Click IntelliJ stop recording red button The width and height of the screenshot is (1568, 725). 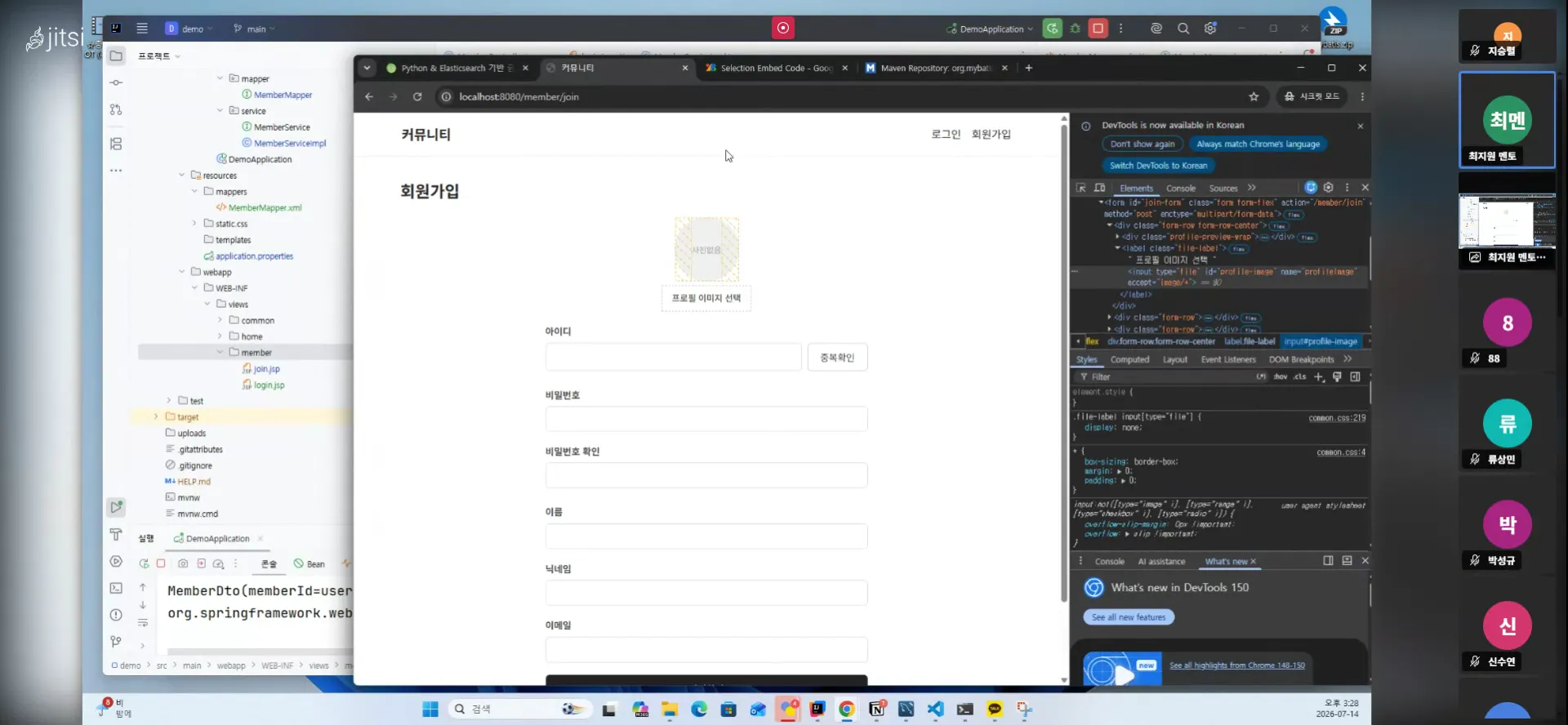(783, 28)
